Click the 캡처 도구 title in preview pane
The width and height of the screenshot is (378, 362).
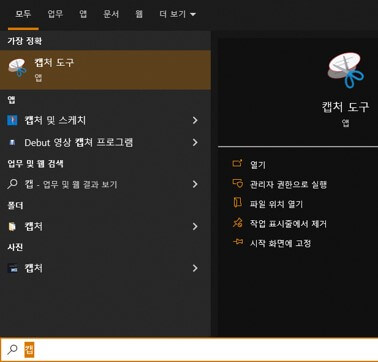coord(346,107)
